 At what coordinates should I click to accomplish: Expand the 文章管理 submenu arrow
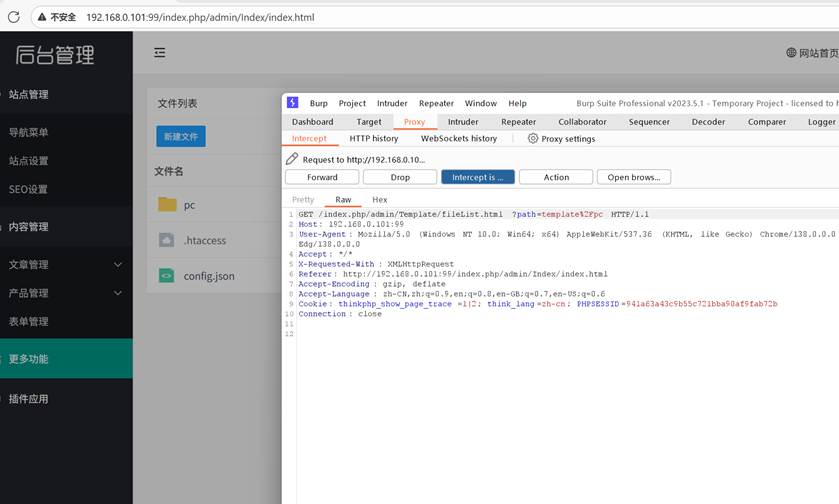pos(118,264)
